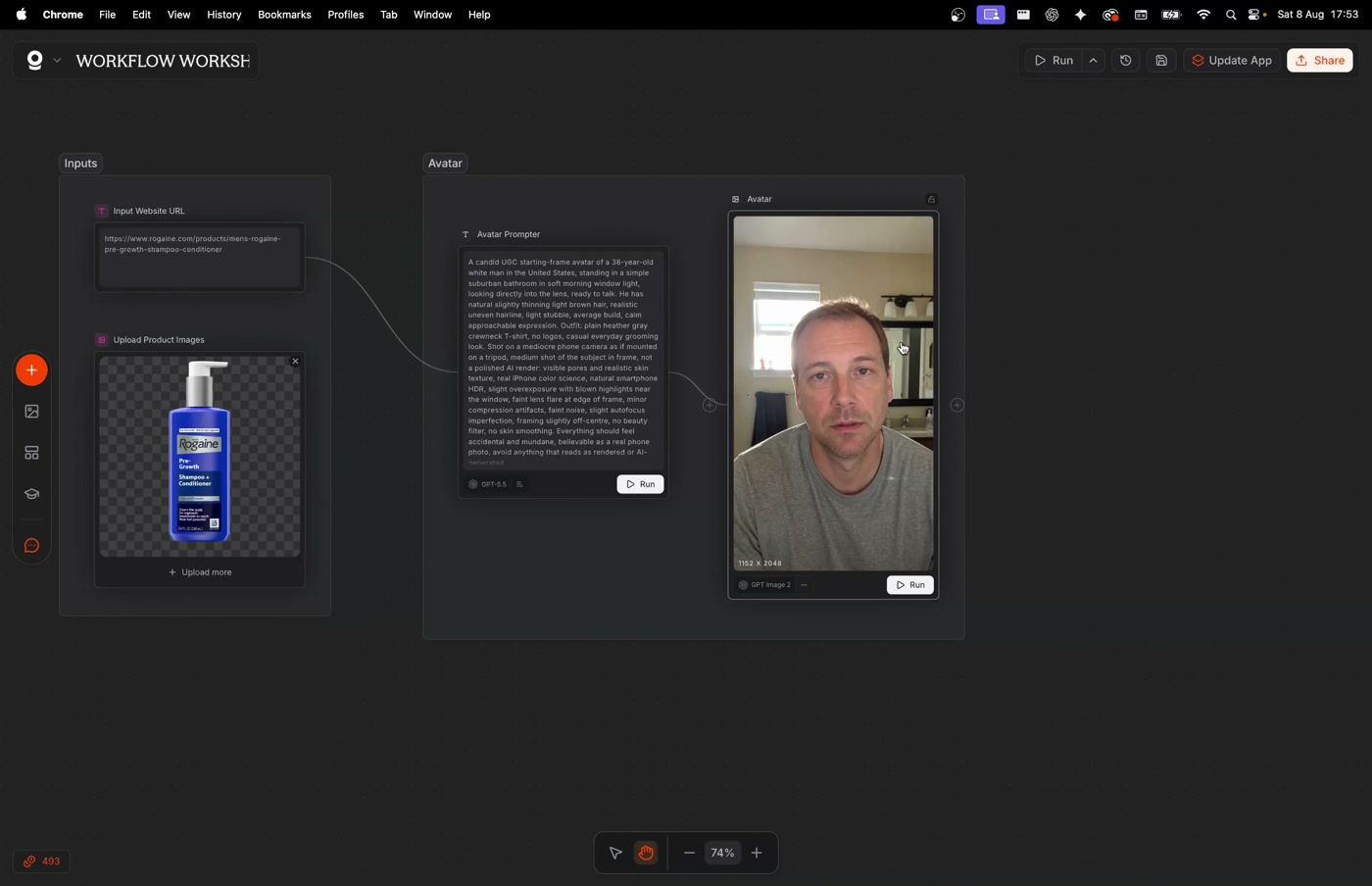Zoom out with the minus icon
The height and width of the screenshot is (886, 1372).
[x=689, y=854]
